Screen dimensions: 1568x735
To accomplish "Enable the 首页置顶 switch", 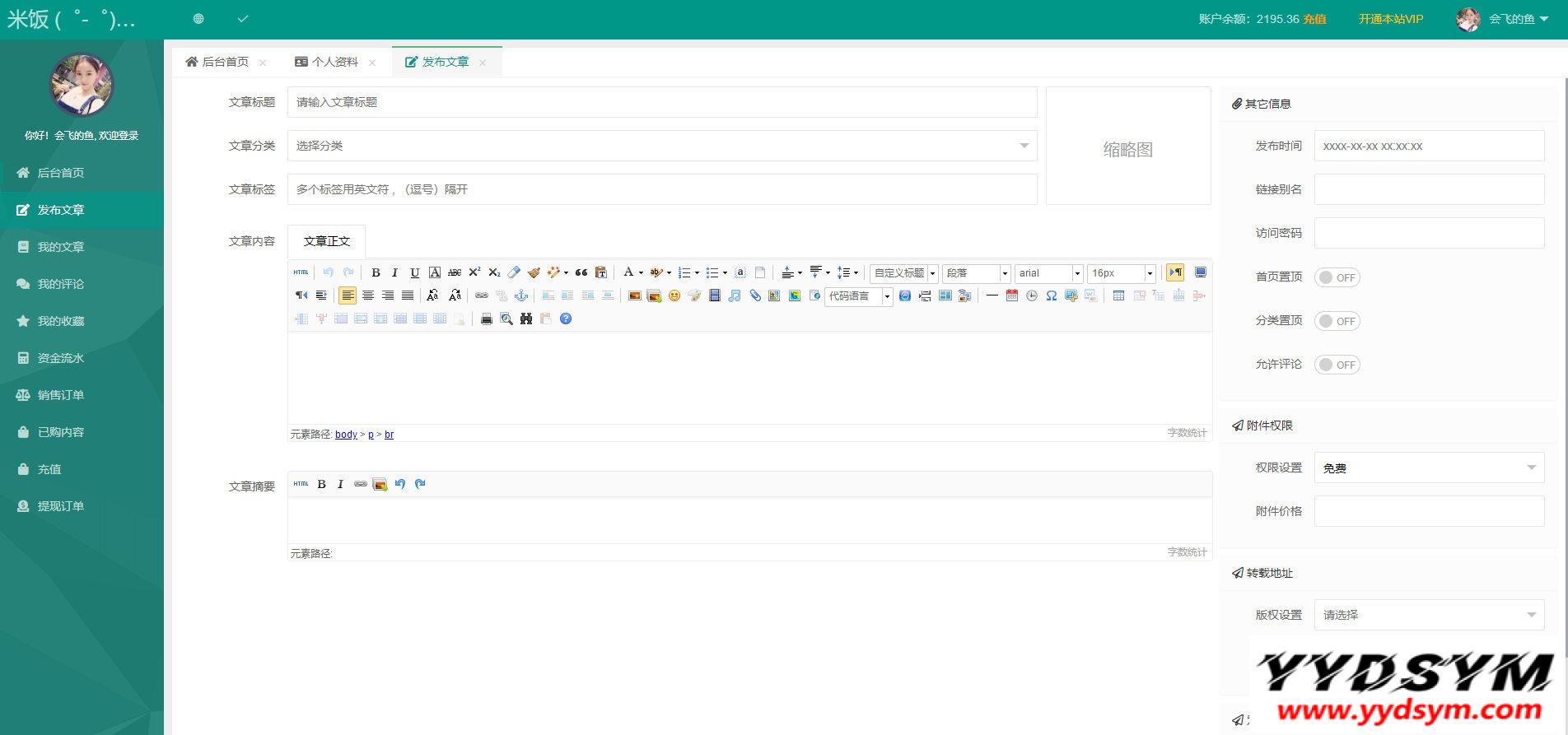I will (x=1337, y=277).
